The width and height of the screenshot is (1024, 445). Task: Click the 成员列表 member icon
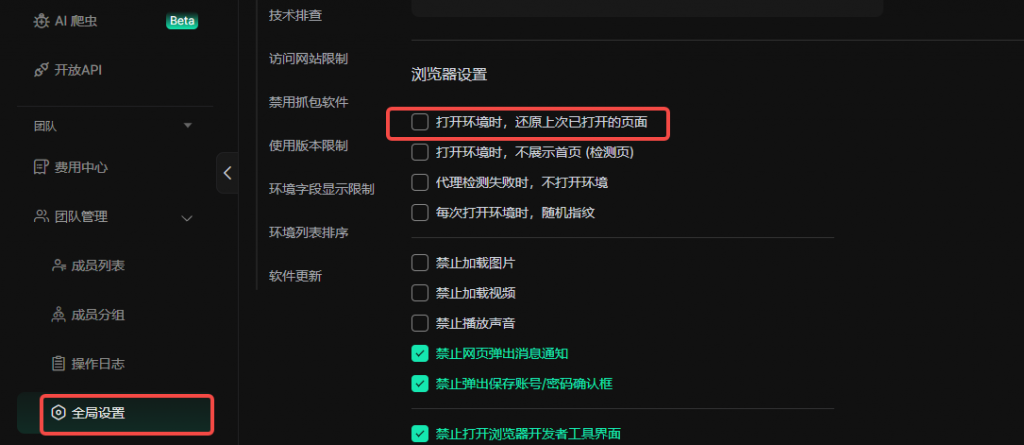tap(59, 266)
